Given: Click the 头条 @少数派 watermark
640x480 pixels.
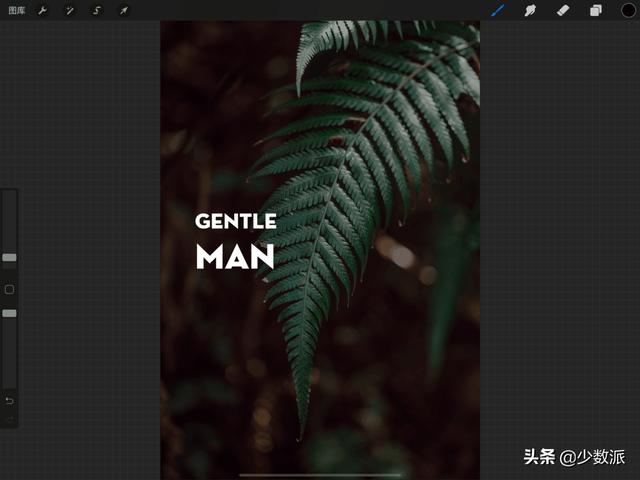Looking at the screenshot, I should 574,457.
